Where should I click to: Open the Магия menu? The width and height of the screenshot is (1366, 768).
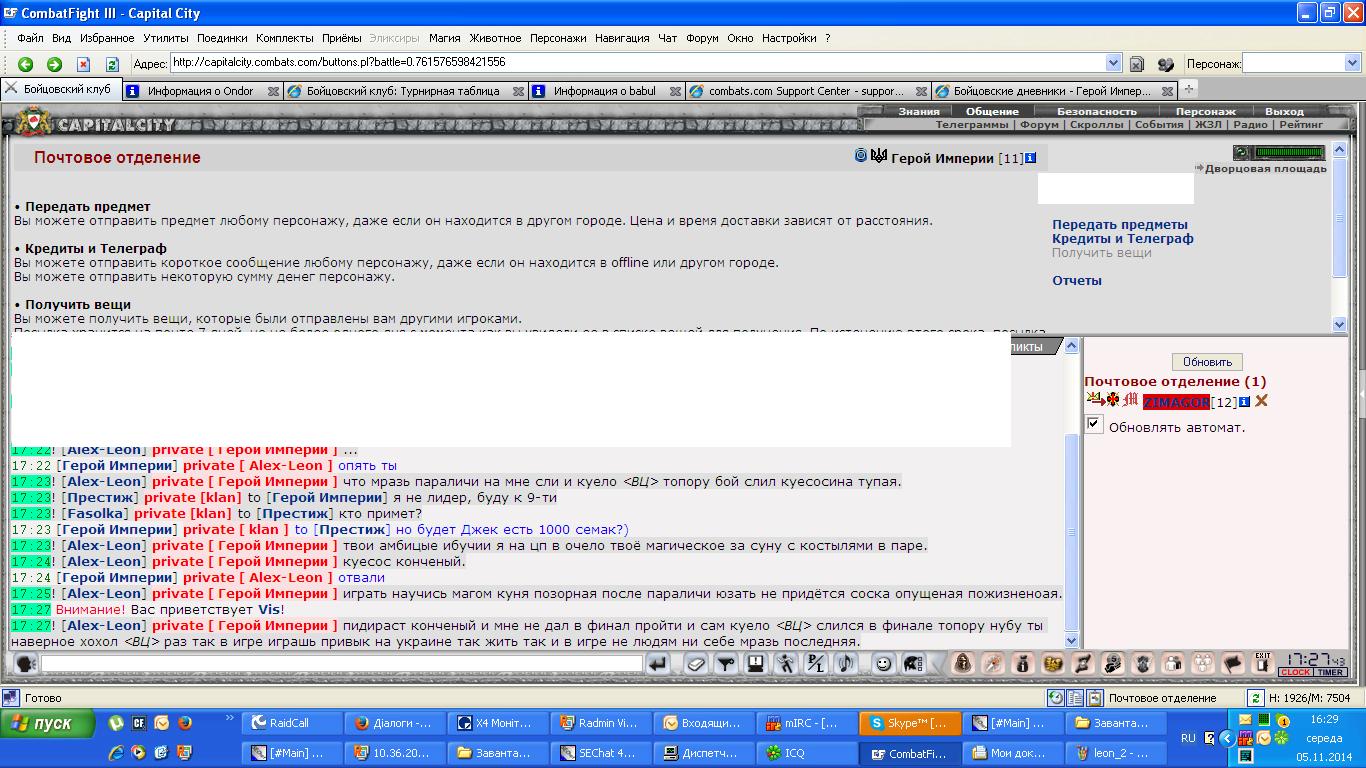tap(445, 38)
